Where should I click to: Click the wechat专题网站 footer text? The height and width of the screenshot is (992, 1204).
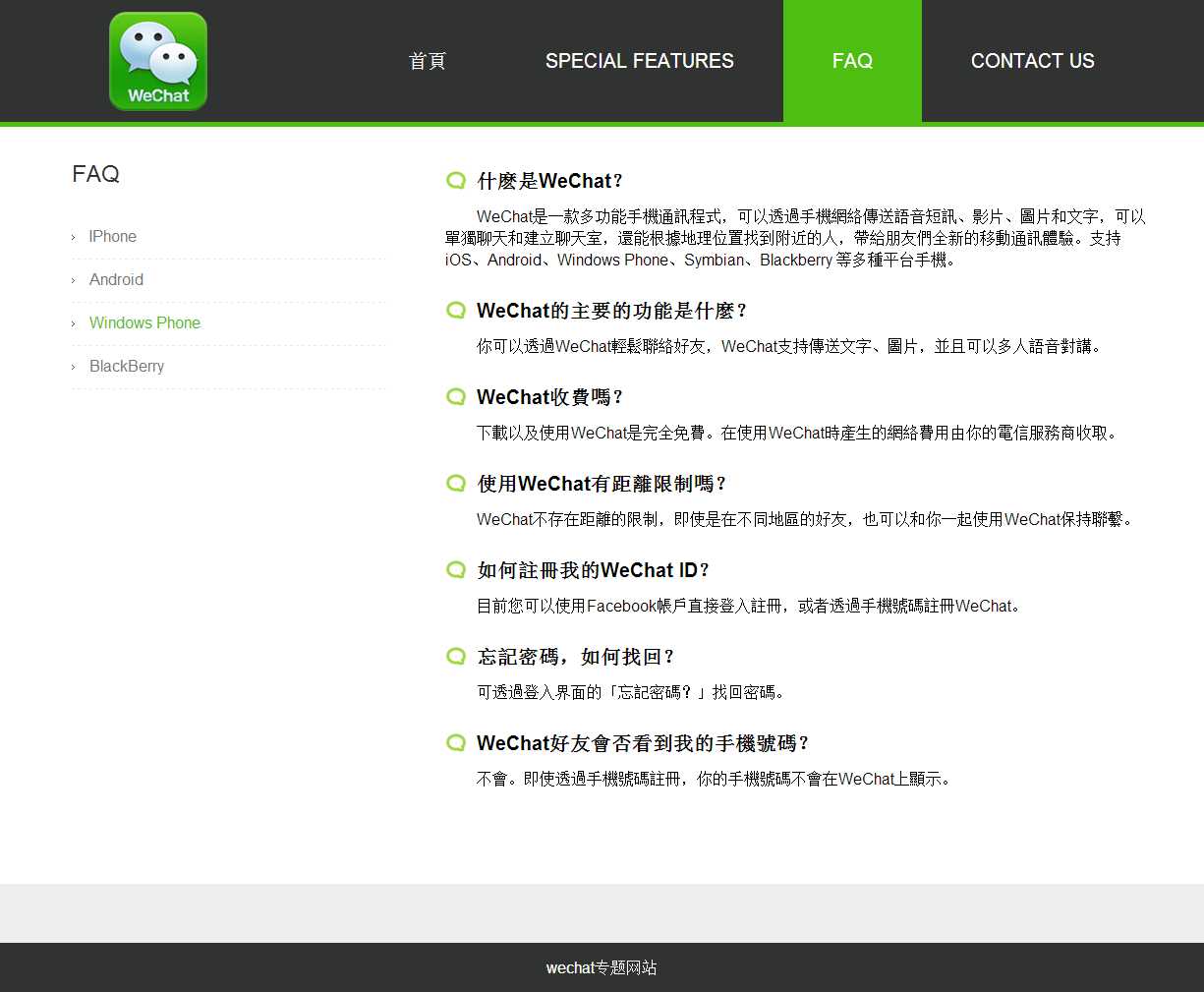(x=602, y=967)
